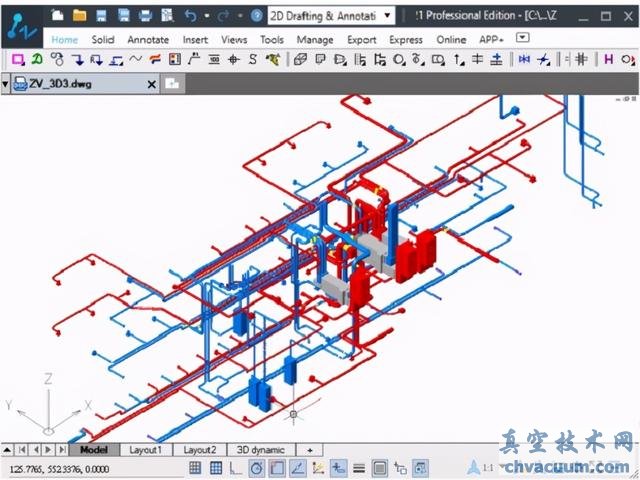
Task: Create a new drawing from quick access toolbar
Action: (58, 16)
